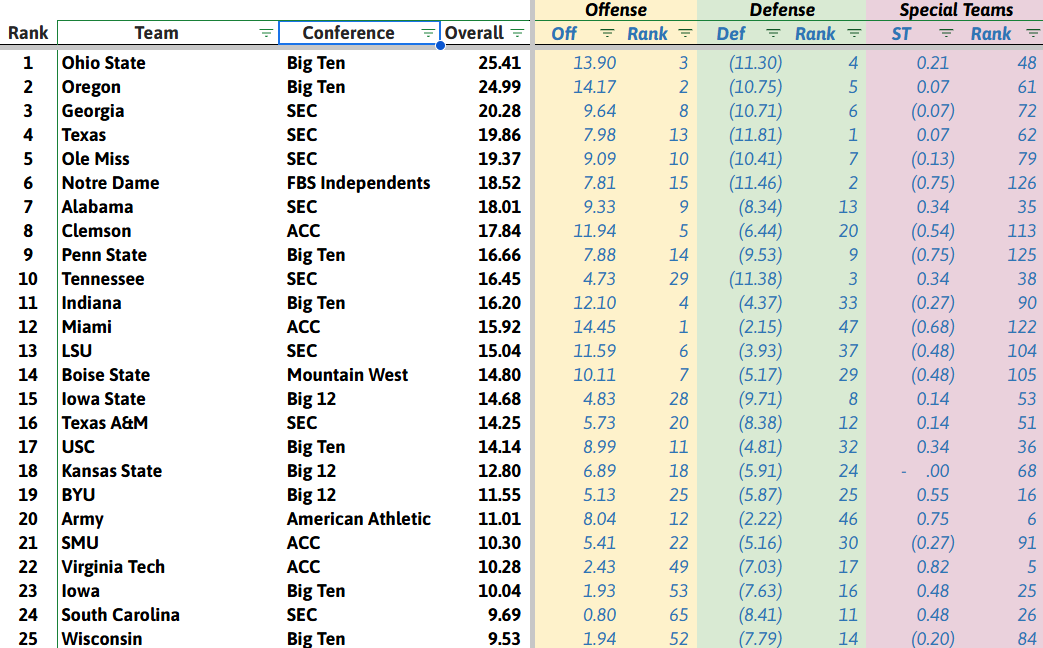Select the Miami team cell
Screen dimensions: 1043x648
coord(86,327)
